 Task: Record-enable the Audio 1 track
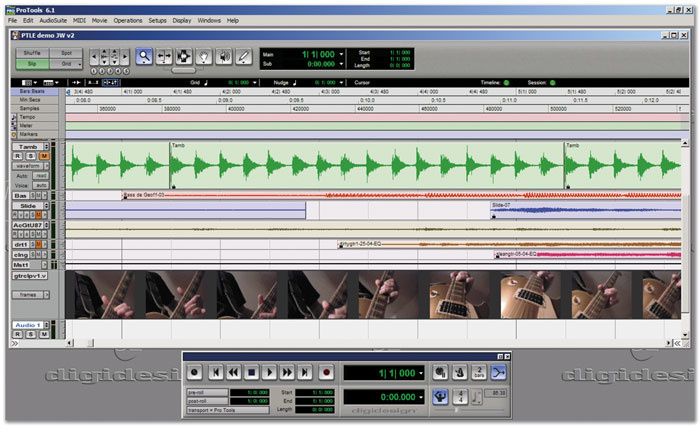18,335
